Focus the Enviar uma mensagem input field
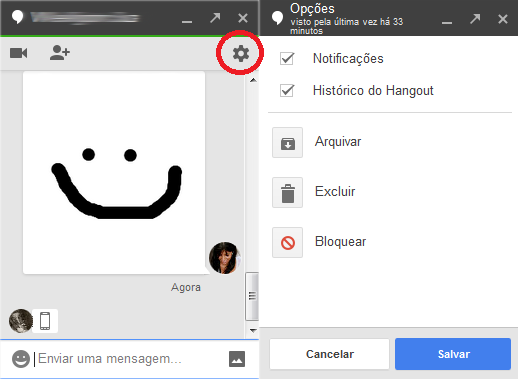This screenshot has height=379, width=518. coord(130,359)
